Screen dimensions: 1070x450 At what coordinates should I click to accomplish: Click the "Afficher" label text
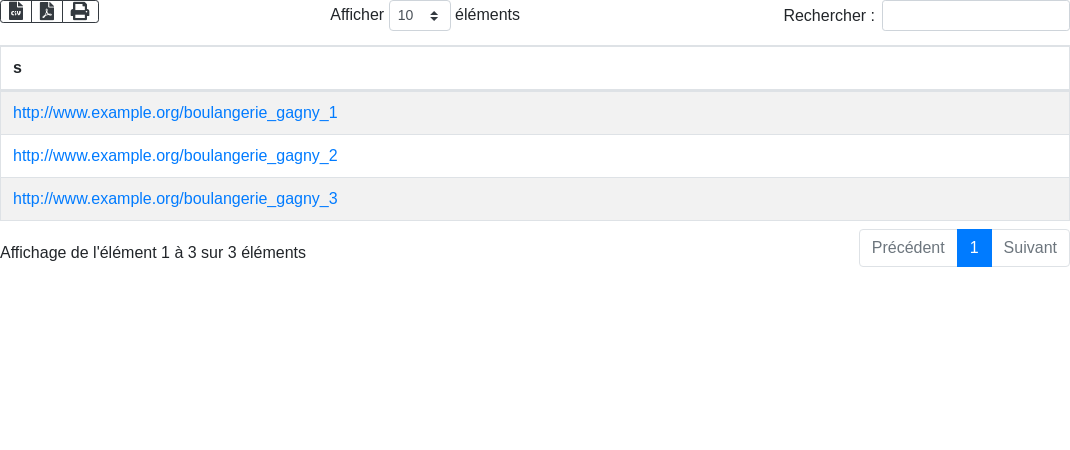click(x=357, y=15)
